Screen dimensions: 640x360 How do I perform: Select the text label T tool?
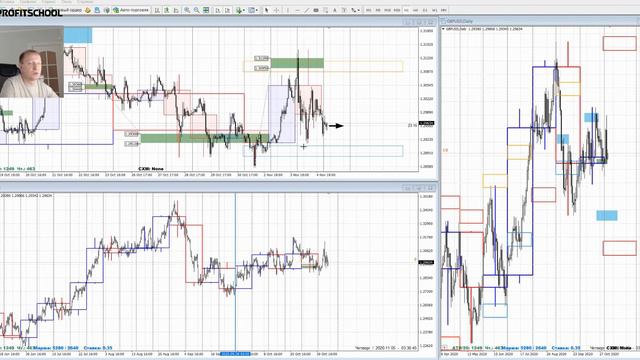pyautogui.click(x=344, y=10)
